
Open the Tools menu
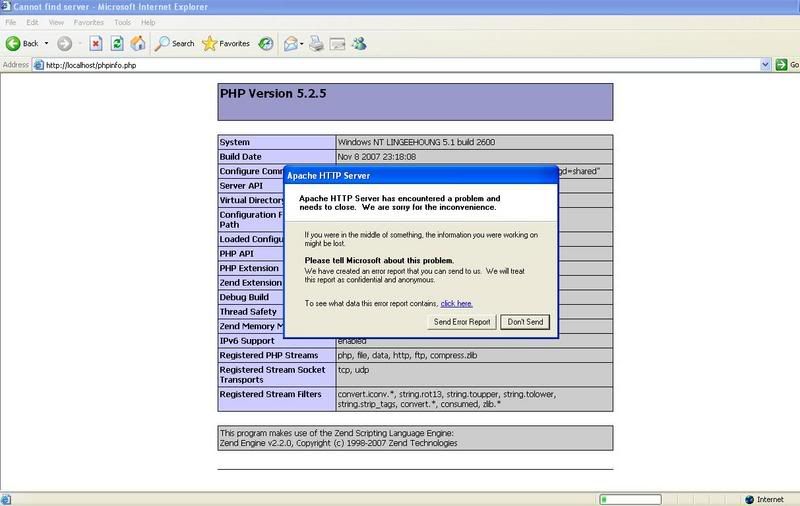point(122,21)
